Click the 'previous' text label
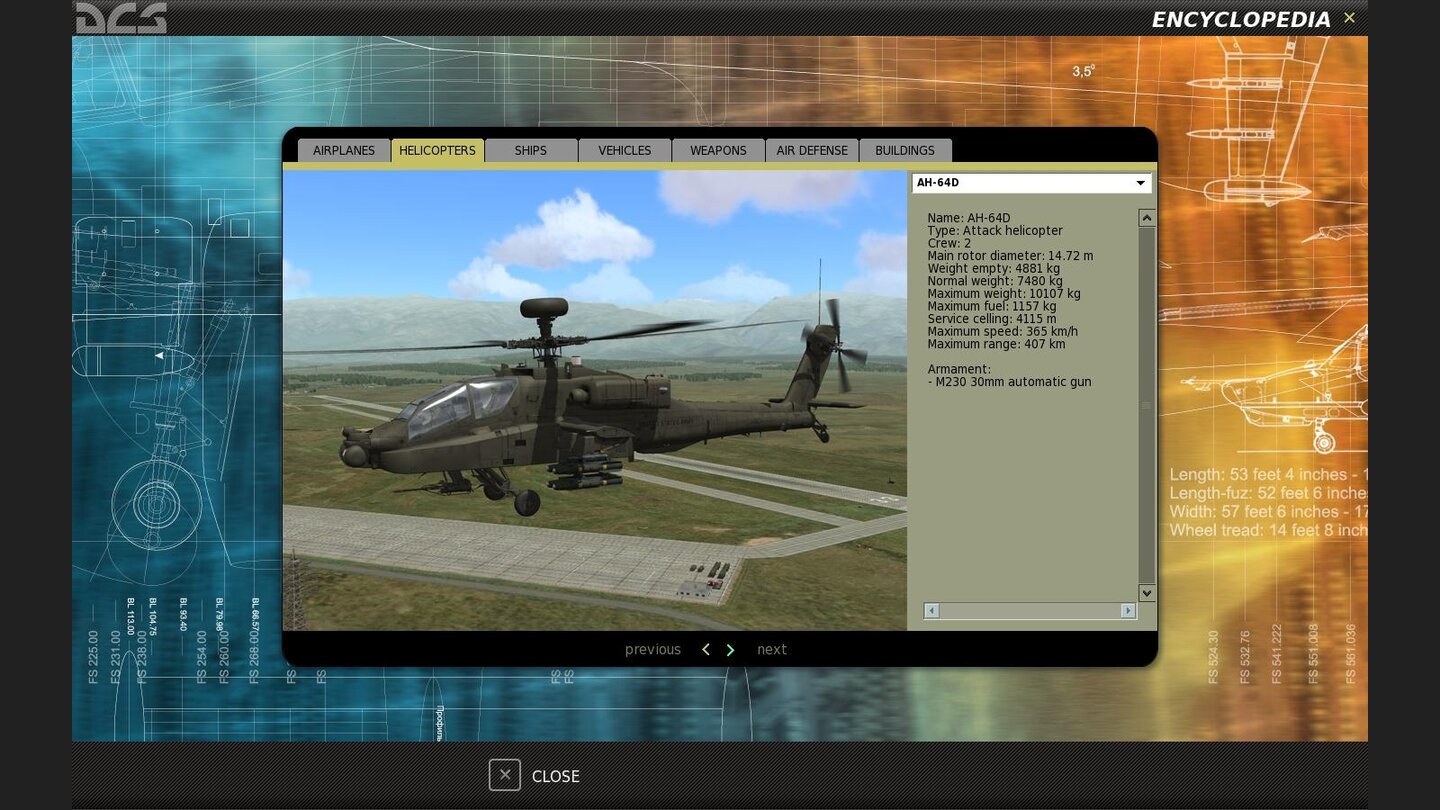Image resolution: width=1440 pixels, height=810 pixels. click(x=653, y=650)
